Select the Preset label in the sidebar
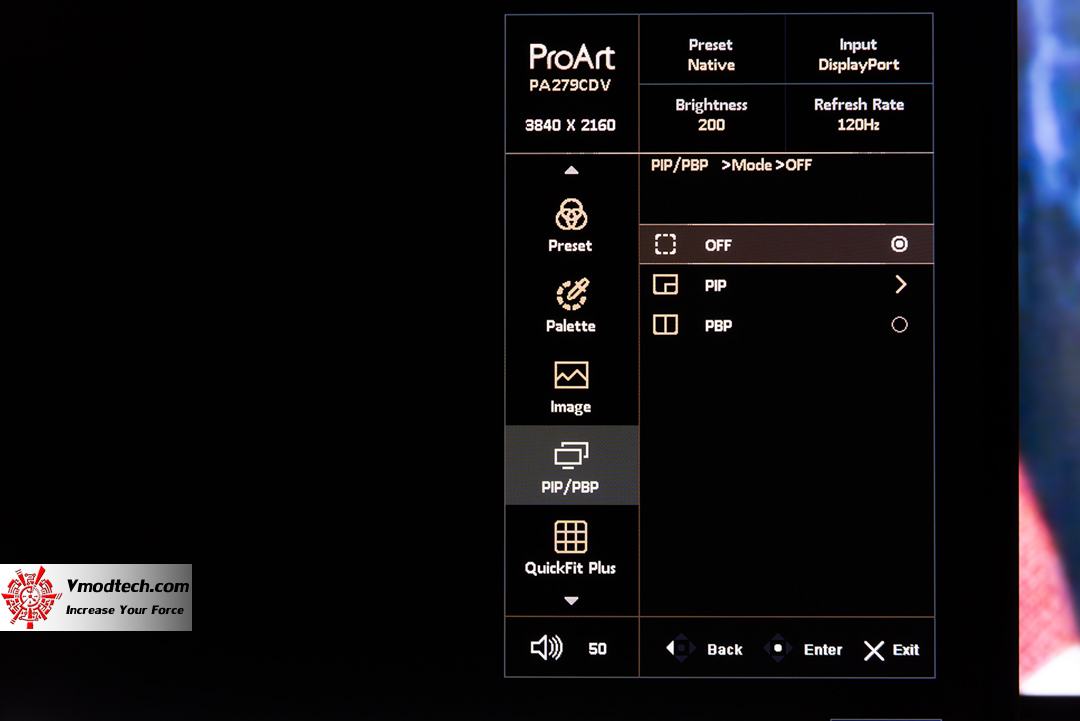This screenshot has width=1080, height=721. point(570,246)
